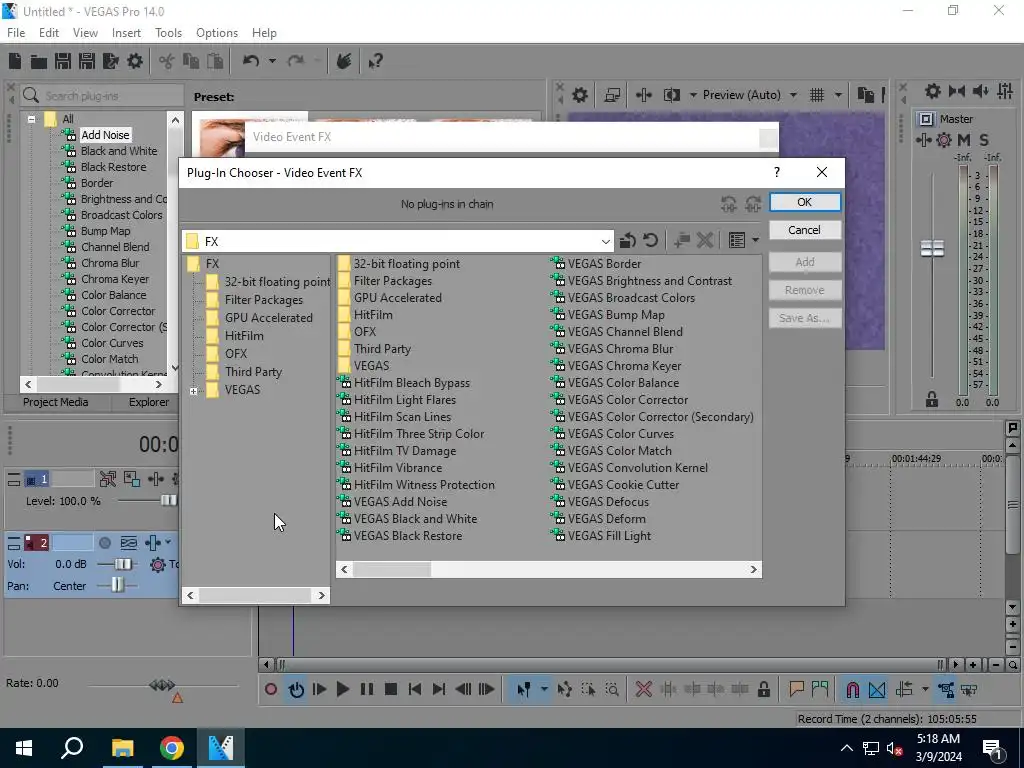This screenshot has height=768, width=1024.
Task: Open Edit Tool selector dropdown arrow
Action: pos(543,689)
